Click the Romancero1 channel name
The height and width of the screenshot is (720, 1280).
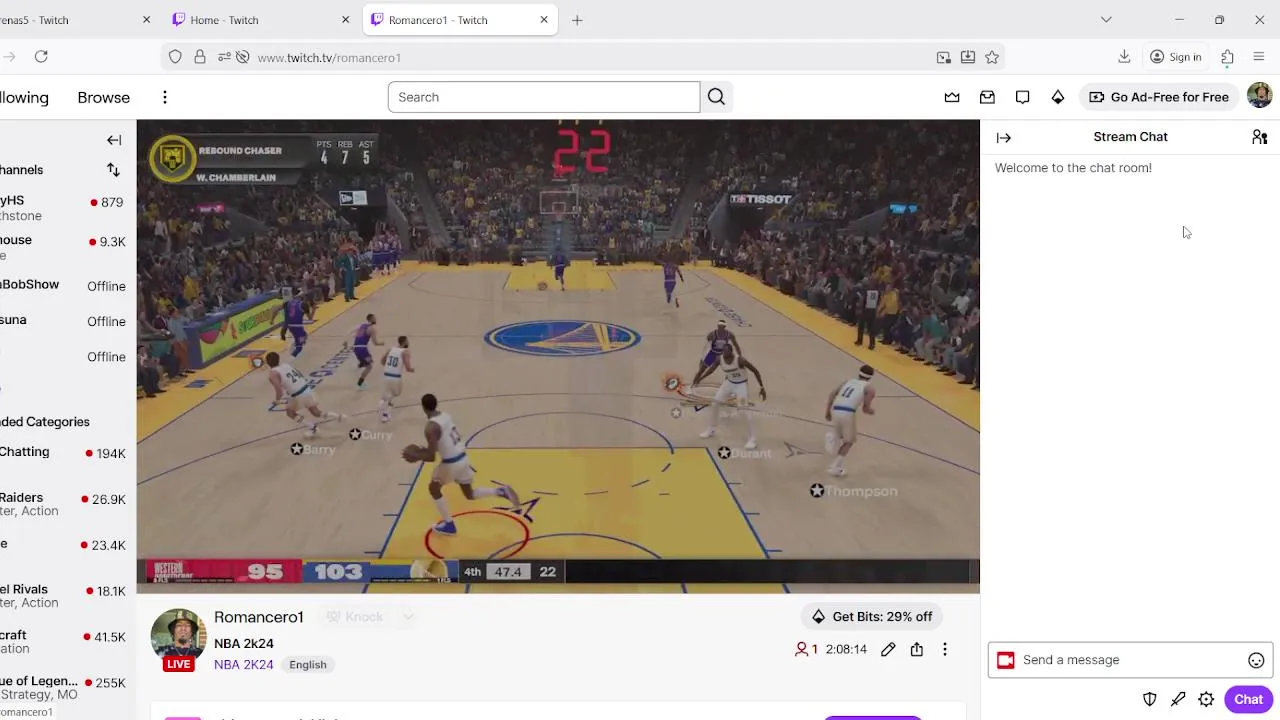click(259, 617)
